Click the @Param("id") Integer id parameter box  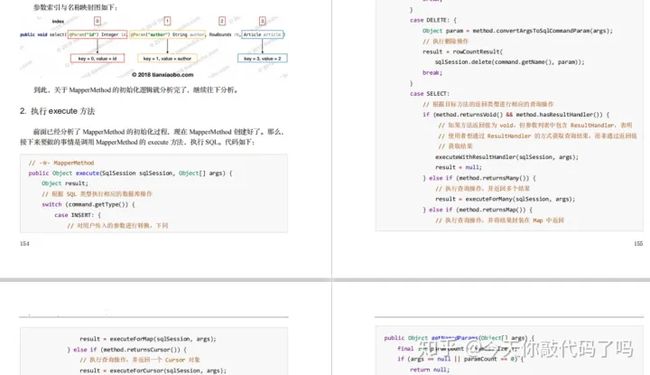click(x=97, y=34)
